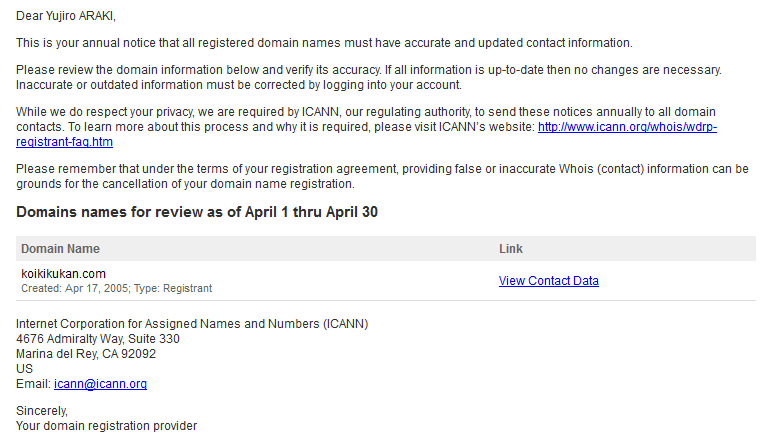Click the 'Please remember that under the terms' paragraph
Viewport: 769px width, 447px height.
point(382,177)
